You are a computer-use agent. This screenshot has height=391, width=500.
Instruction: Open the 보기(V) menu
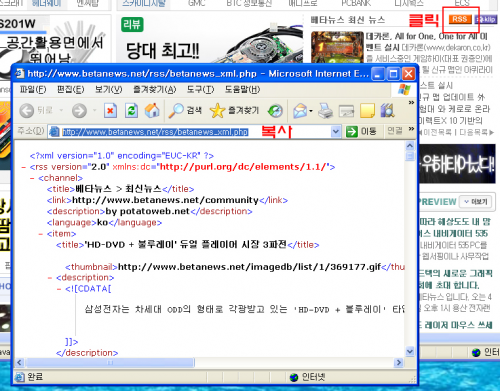pyautogui.click(x=109, y=89)
